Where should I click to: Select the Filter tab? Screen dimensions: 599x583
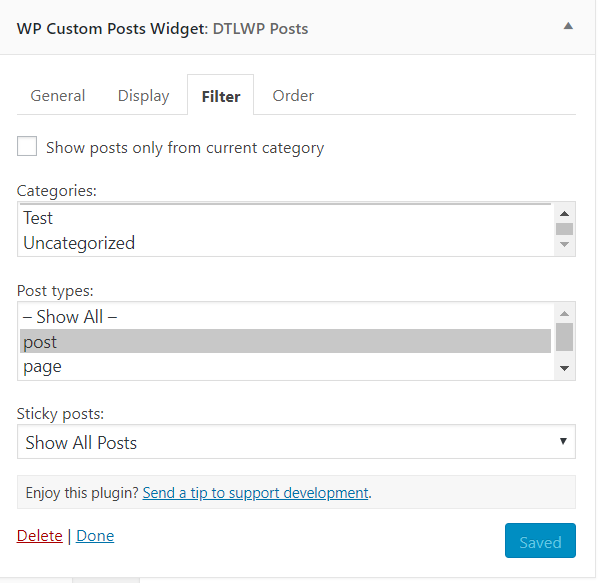(221, 96)
